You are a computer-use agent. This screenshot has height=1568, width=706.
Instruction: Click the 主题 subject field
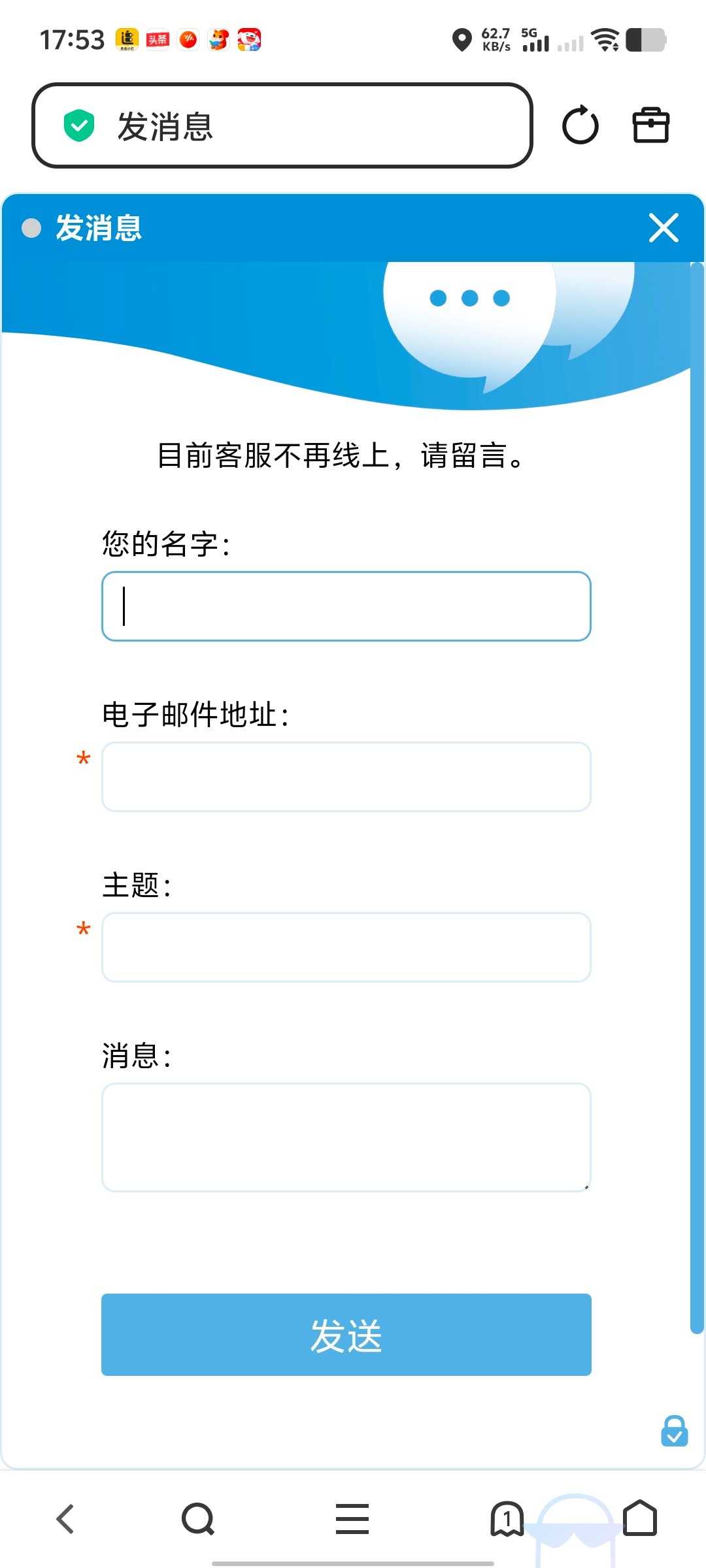(345, 947)
